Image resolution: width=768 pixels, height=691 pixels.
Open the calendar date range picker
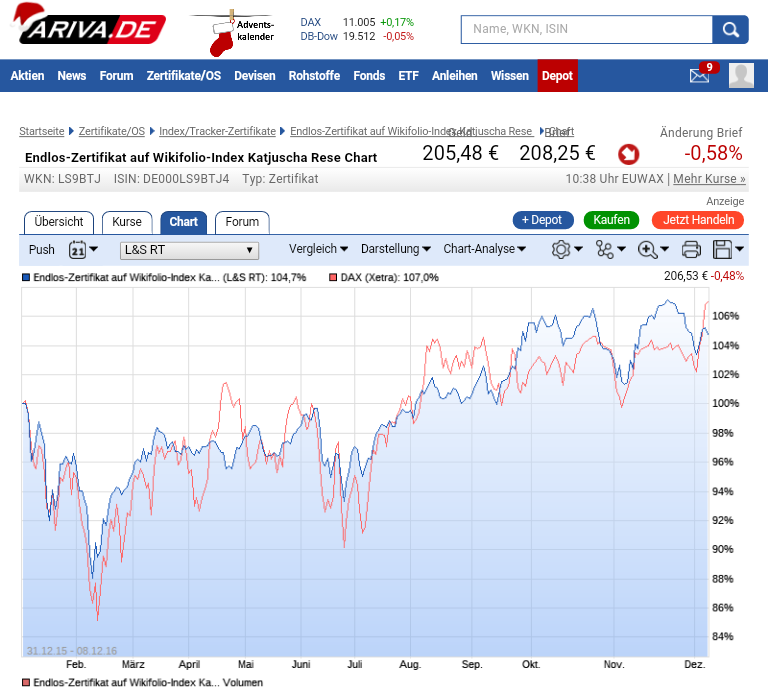point(79,249)
